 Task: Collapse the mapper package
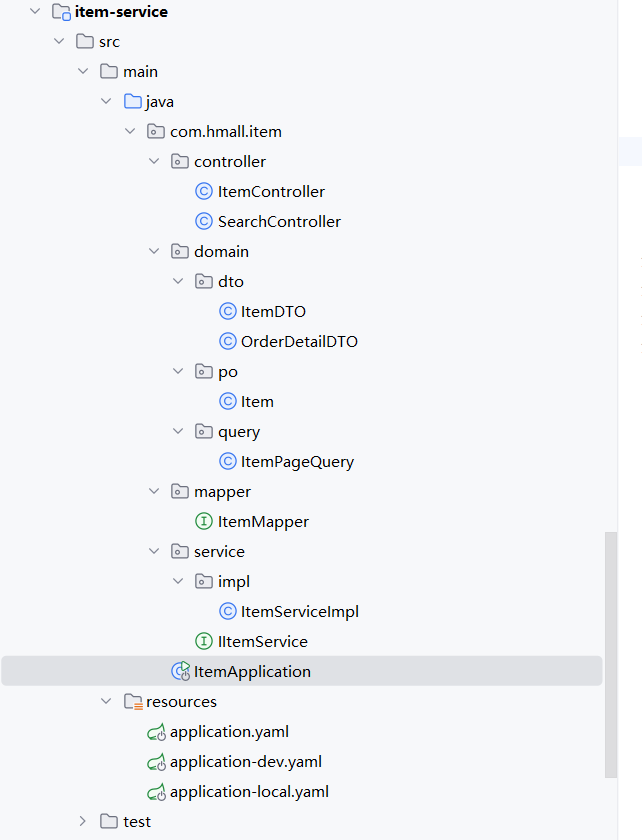coord(154,491)
